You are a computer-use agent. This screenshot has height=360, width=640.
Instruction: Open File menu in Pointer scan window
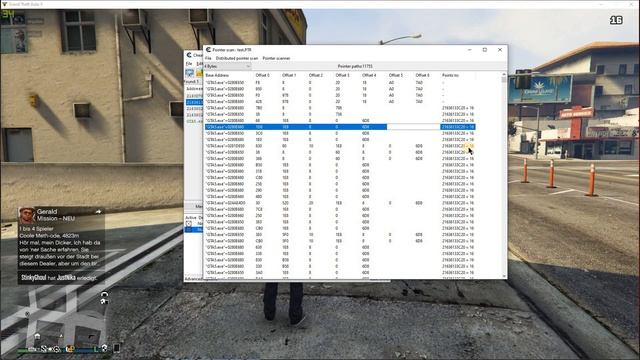pyautogui.click(x=208, y=58)
